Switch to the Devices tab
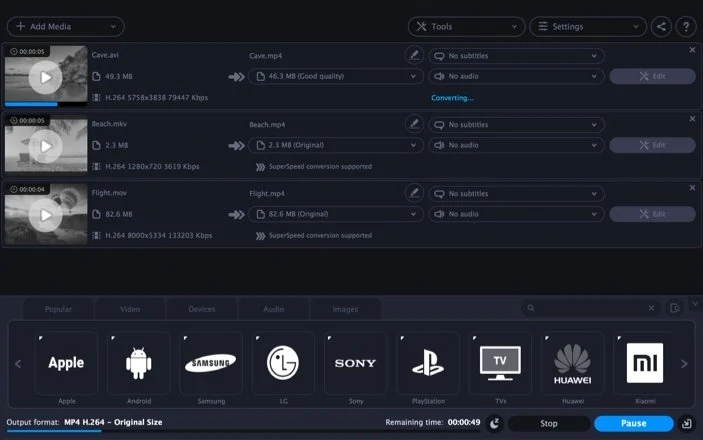 tap(202, 309)
